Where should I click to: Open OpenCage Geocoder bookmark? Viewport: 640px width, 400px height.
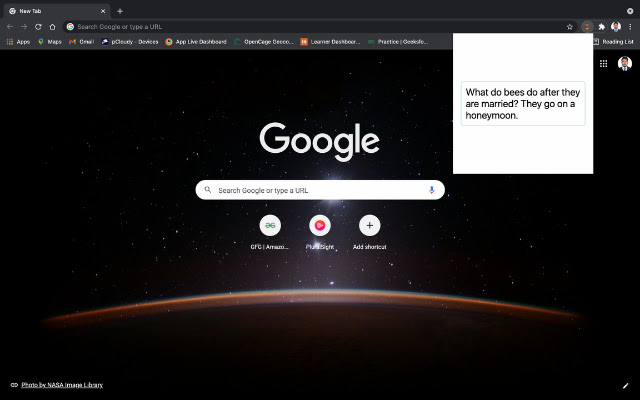(264, 42)
